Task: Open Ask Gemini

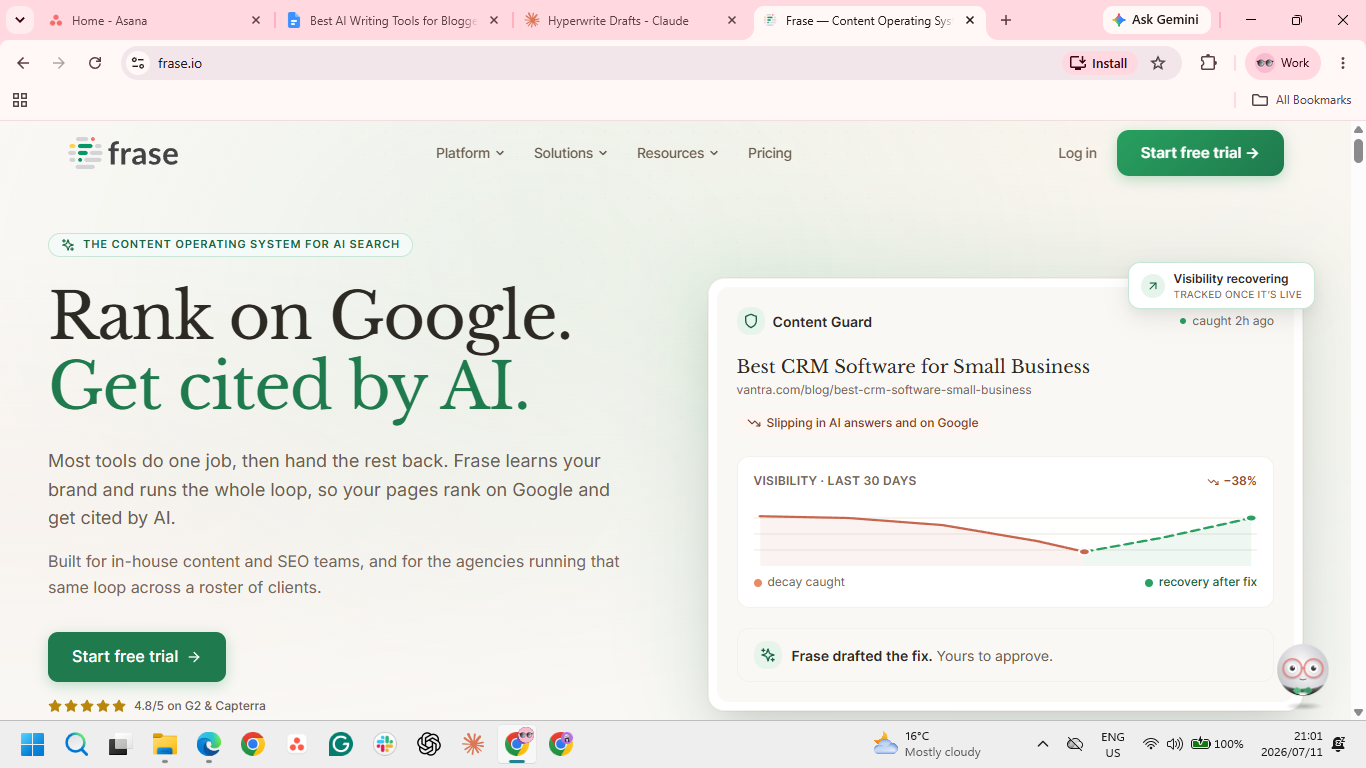Action: (1157, 20)
